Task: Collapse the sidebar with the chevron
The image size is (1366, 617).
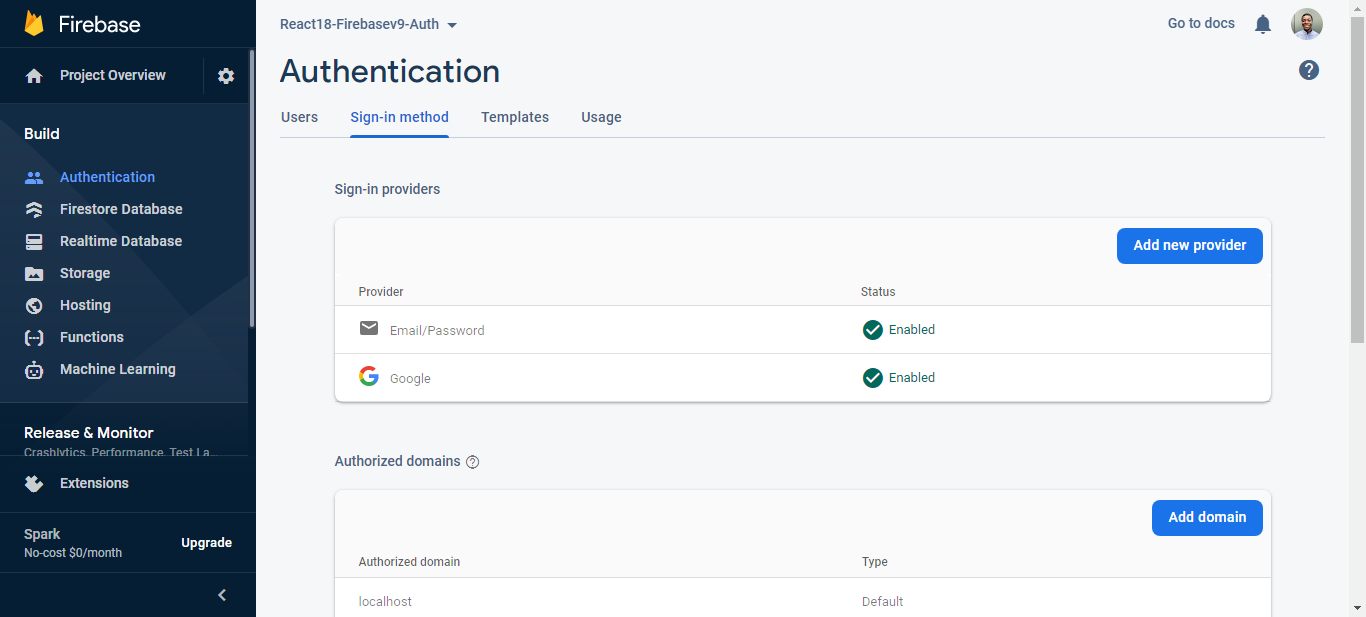Action: pyautogui.click(x=222, y=595)
